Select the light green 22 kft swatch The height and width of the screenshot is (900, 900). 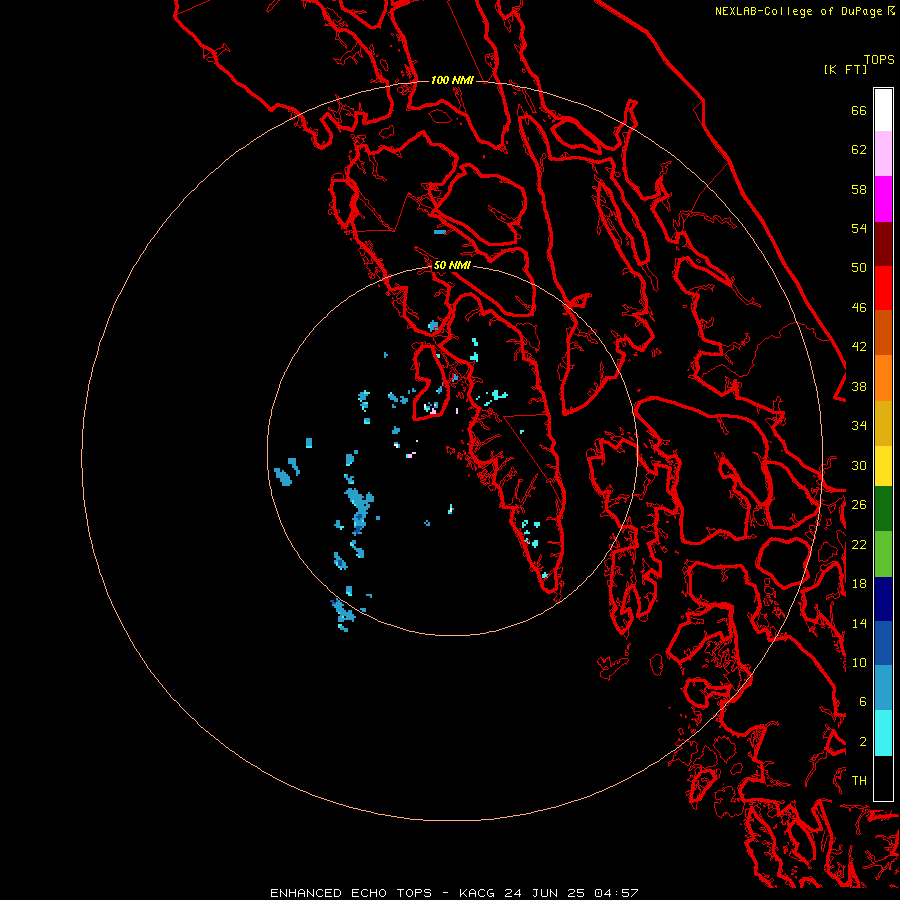[x=883, y=554]
